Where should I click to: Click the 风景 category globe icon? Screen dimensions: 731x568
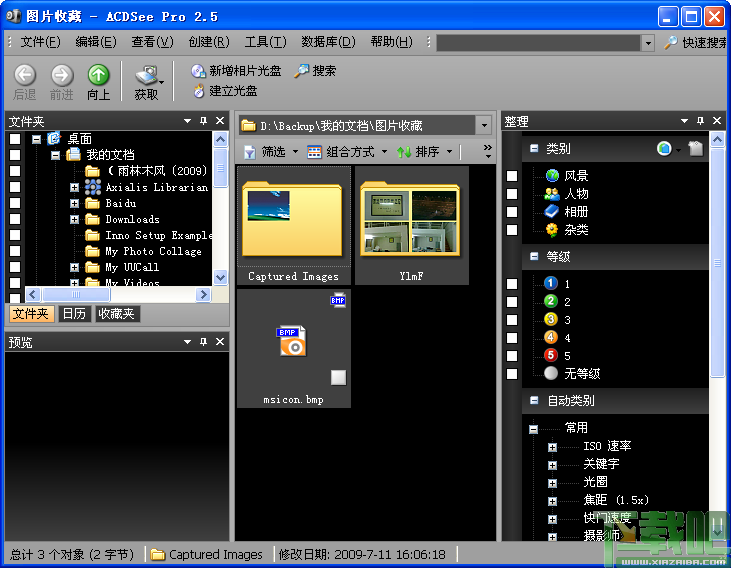[552, 176]
